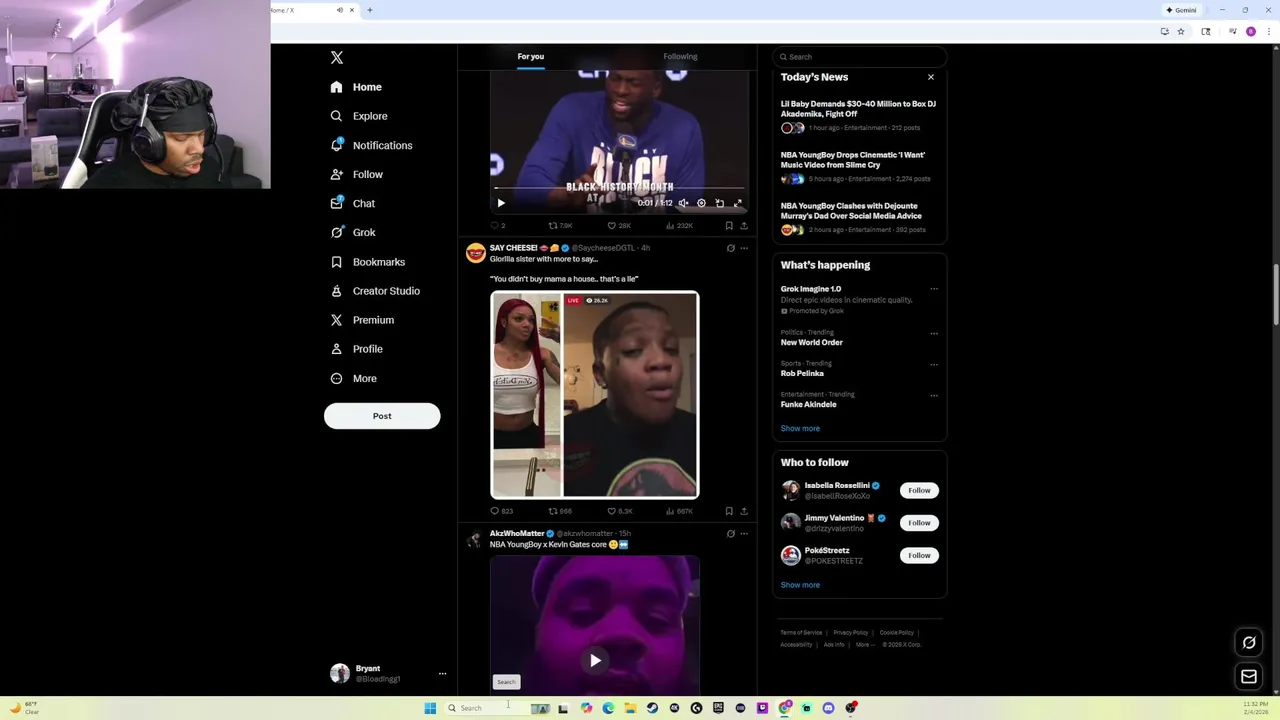Open NBA YoungBoy Drops Cinematic news story
Screen dimensions: 1280x720
pos(853,160)
